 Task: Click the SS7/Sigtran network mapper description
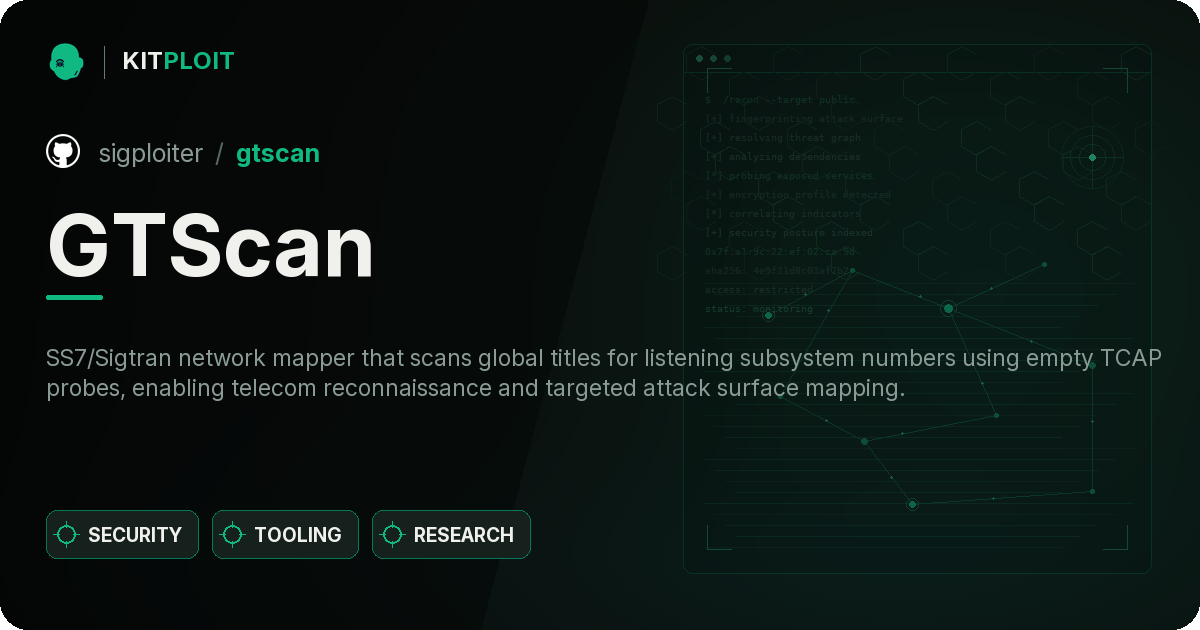pos(604,373)
